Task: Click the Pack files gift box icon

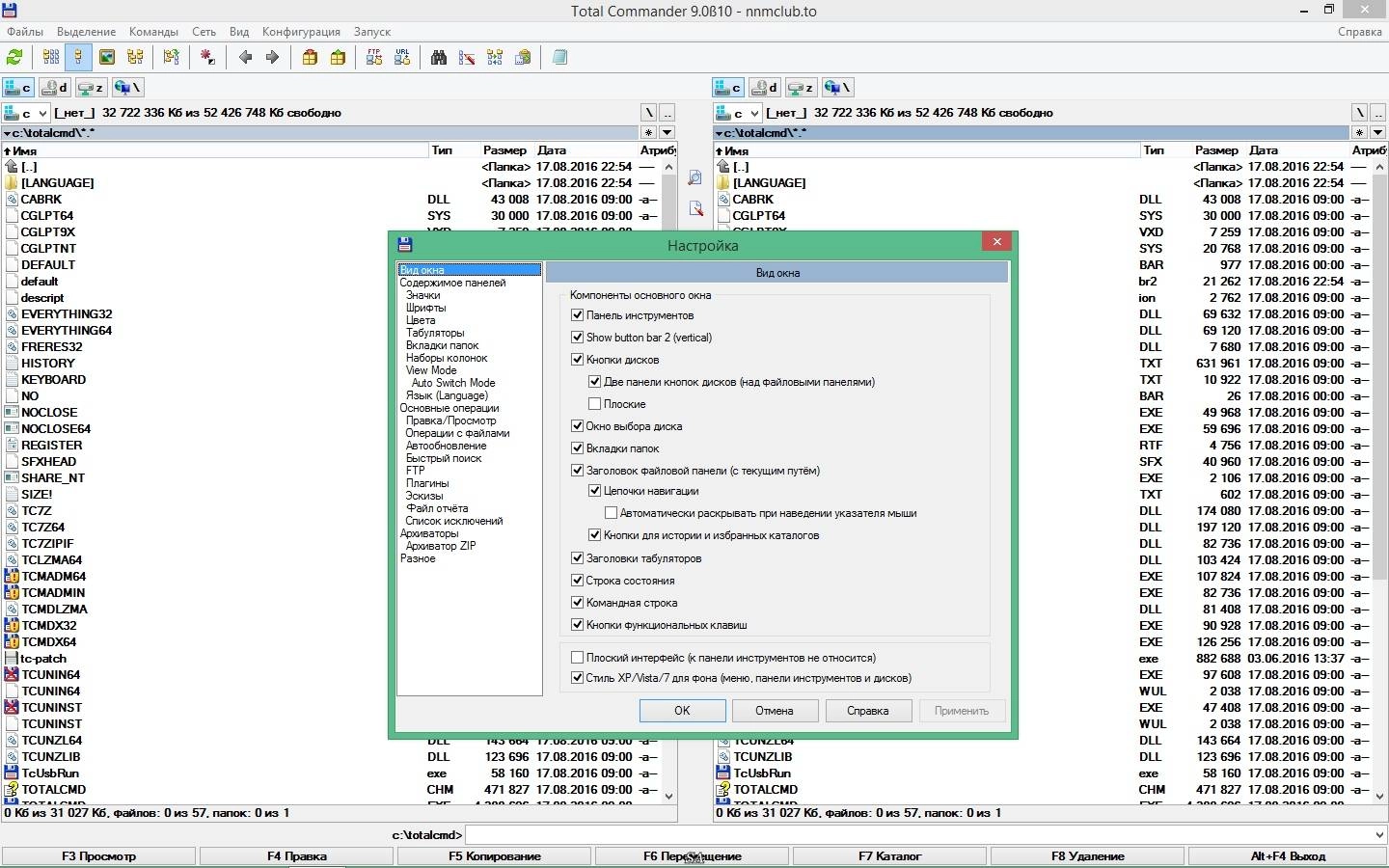Action: click(x=310, y=58)
